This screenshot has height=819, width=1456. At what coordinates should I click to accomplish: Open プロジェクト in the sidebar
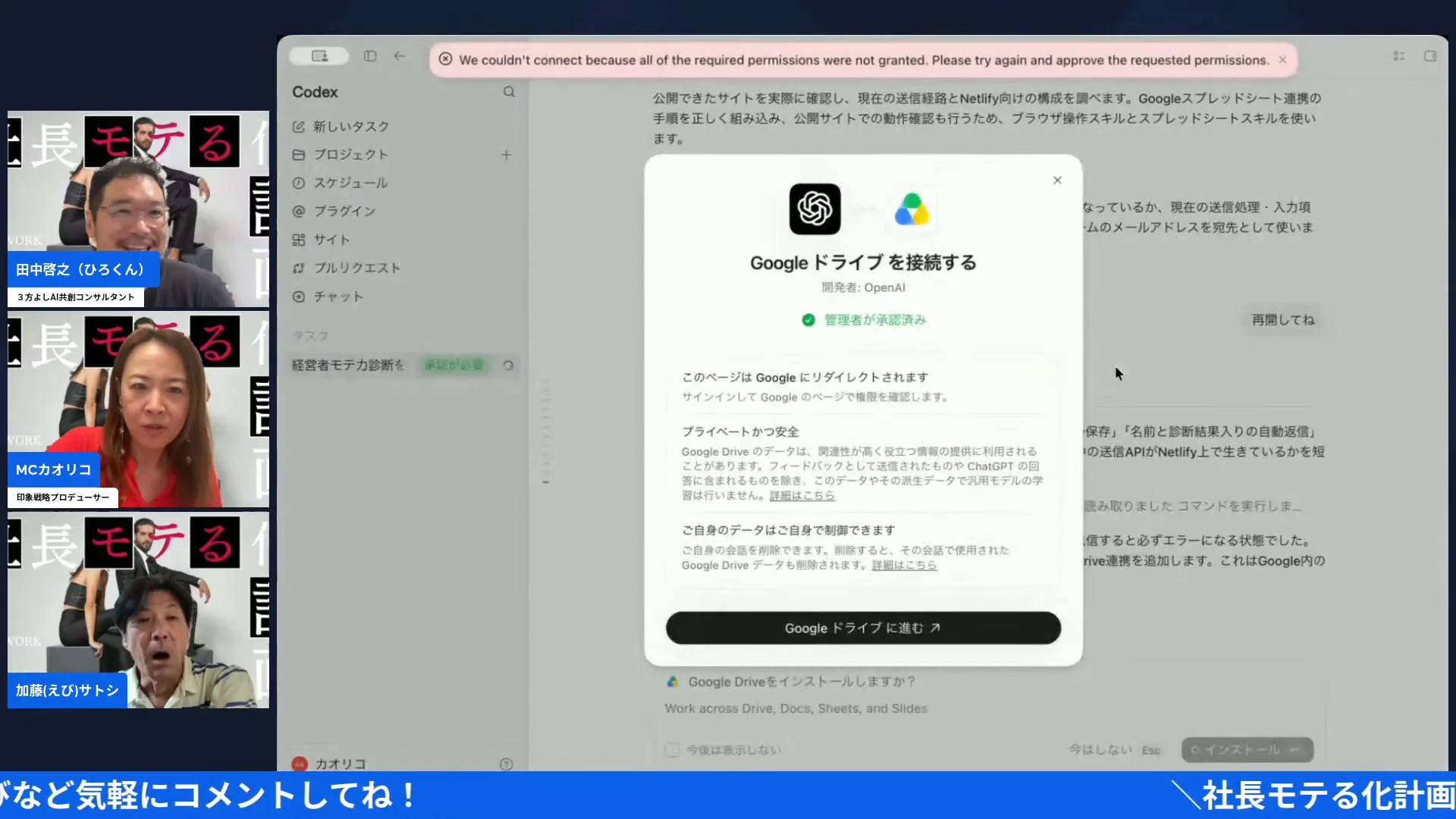(x=351, y=155)
